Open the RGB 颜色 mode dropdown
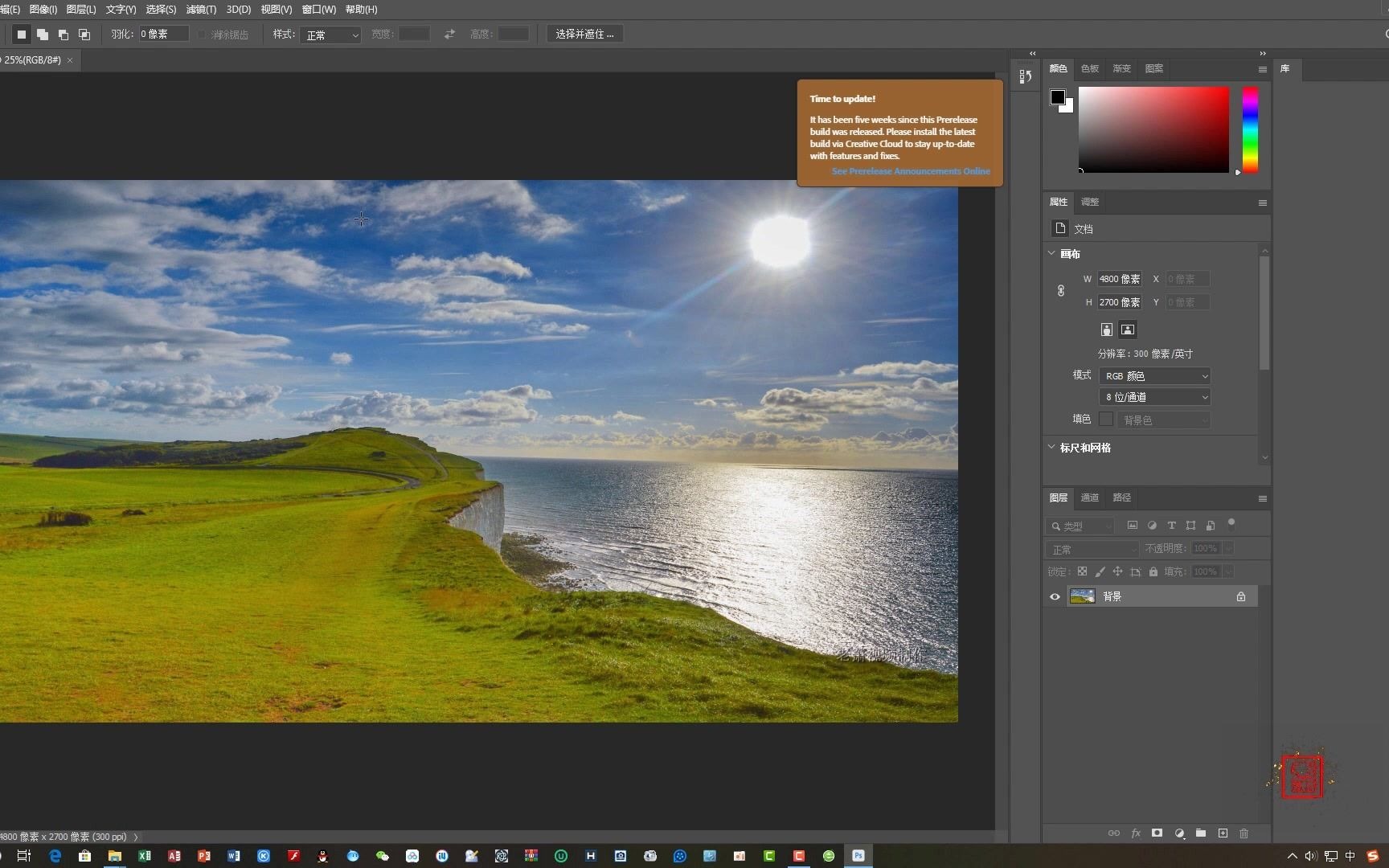The width and height of the screenshot is (1389, 868). [x=1154, y=376]
